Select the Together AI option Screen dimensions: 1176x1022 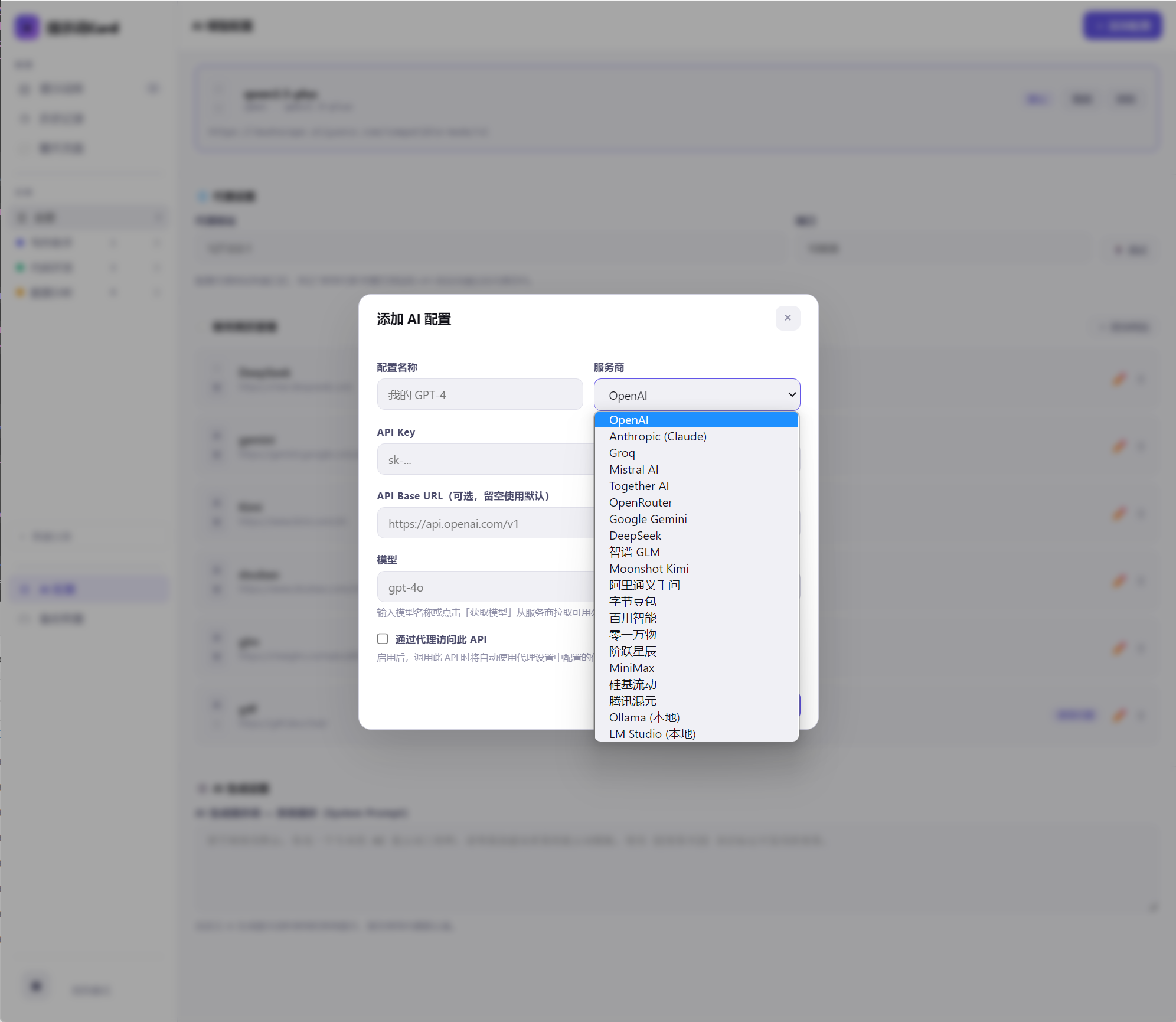pos(697,486)
